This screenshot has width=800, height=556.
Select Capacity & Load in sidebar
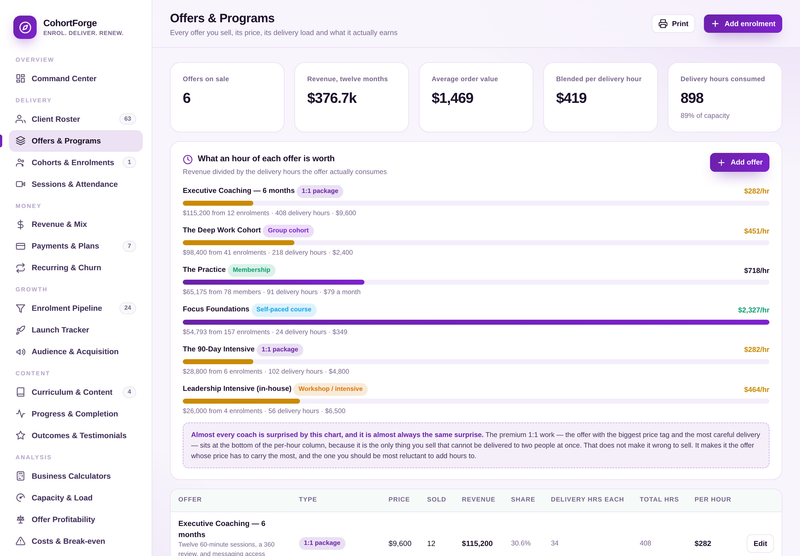[x=76, y=498]
